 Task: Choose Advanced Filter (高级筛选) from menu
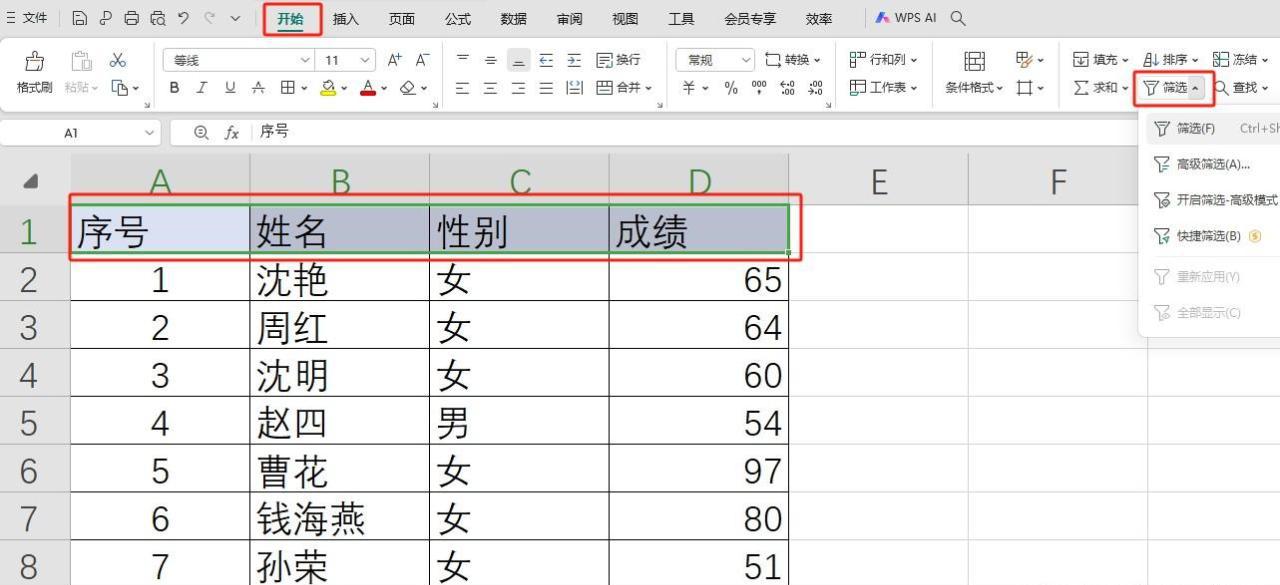(1213, 164)
